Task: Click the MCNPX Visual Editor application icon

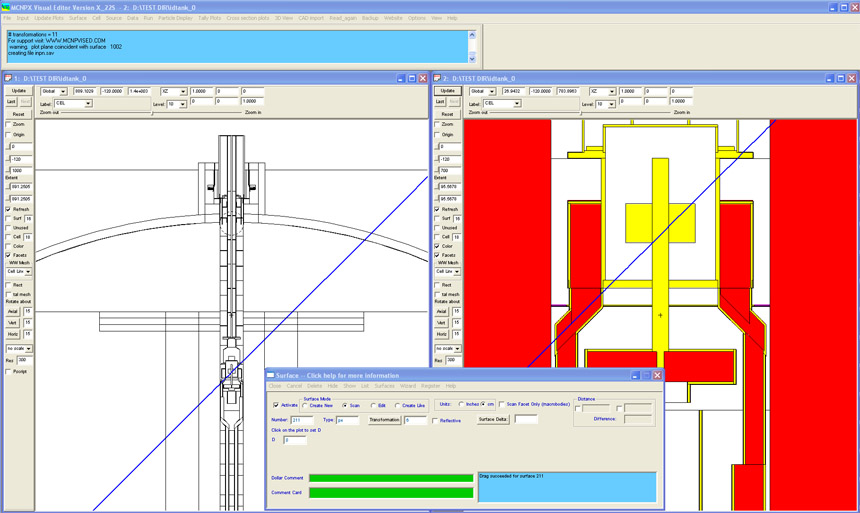Action: coord(5,7)
